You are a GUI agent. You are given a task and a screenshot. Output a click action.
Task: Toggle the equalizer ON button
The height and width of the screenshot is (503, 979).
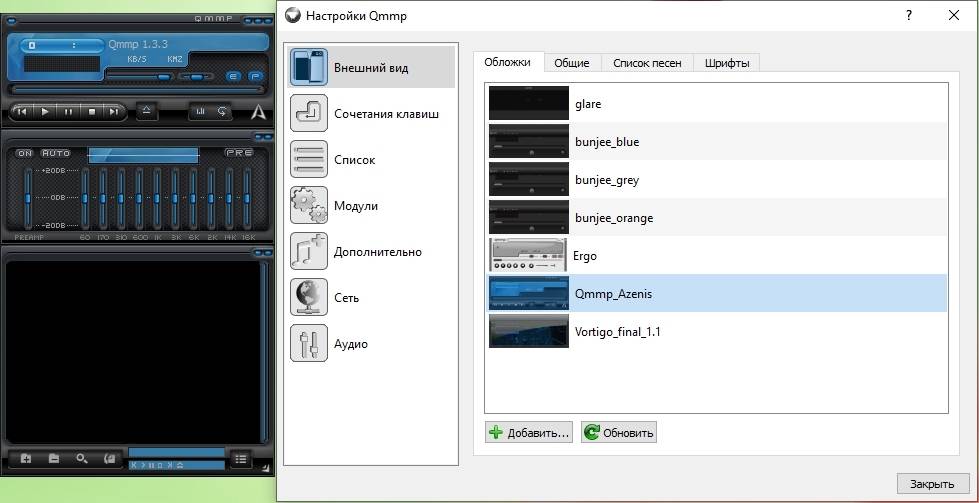coord(24,153)
